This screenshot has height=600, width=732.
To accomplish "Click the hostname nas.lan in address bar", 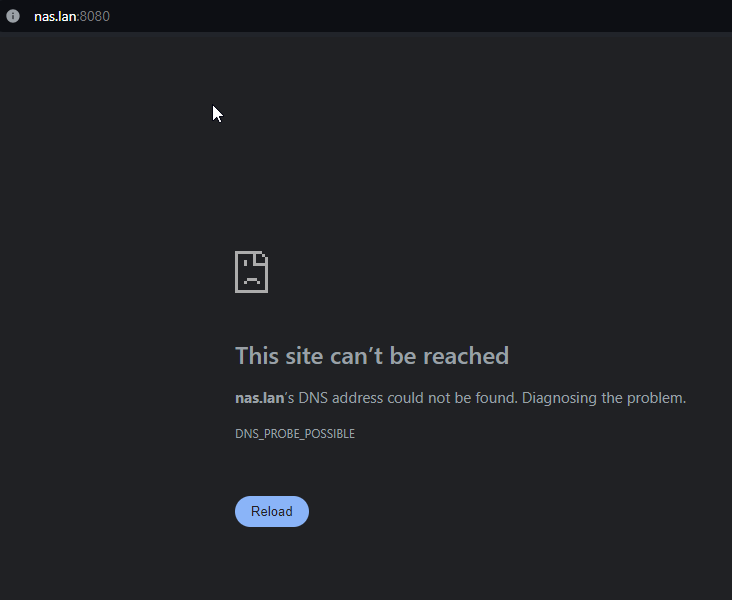I will click(55, 16).
